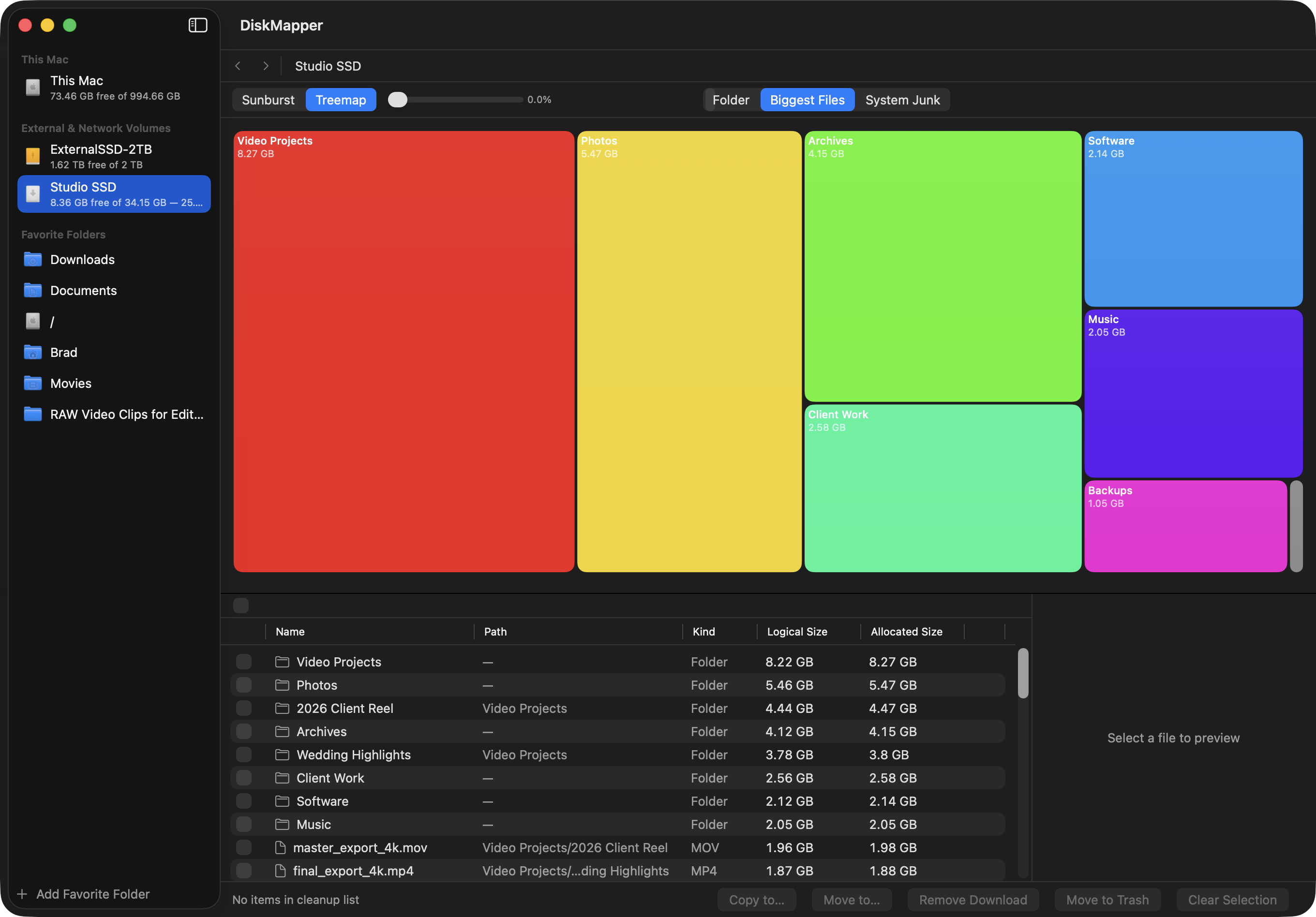The image size is (1316, 917).
Task: Click Add Favorite Folder
Action: tap(84, 894)
